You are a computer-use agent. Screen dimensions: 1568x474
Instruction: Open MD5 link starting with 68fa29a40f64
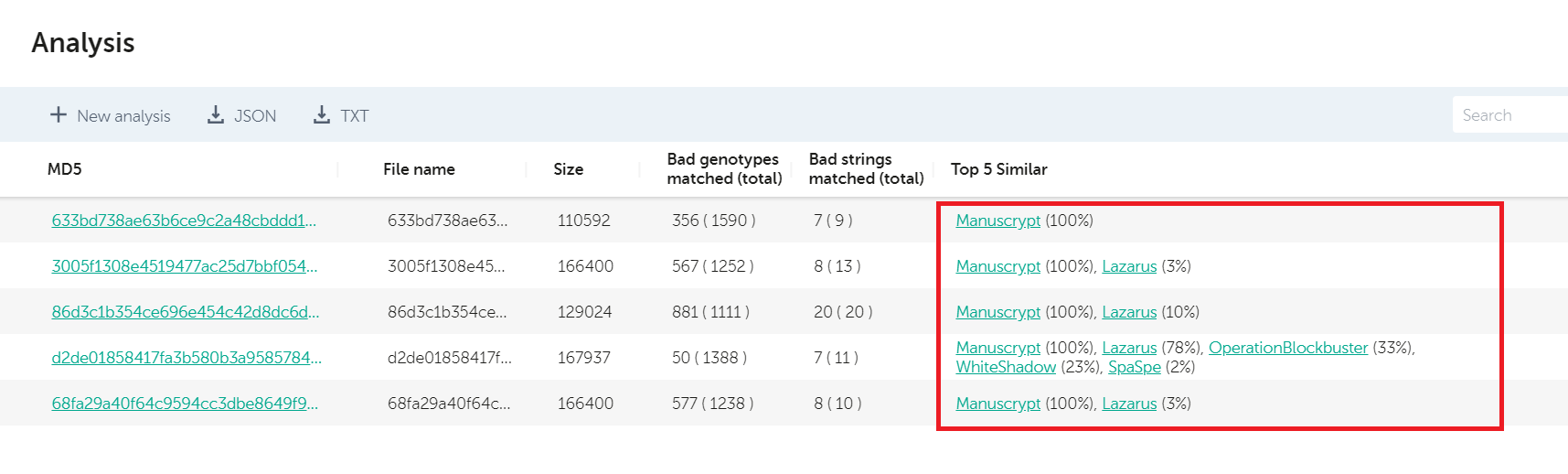click(x=185, y=404)
